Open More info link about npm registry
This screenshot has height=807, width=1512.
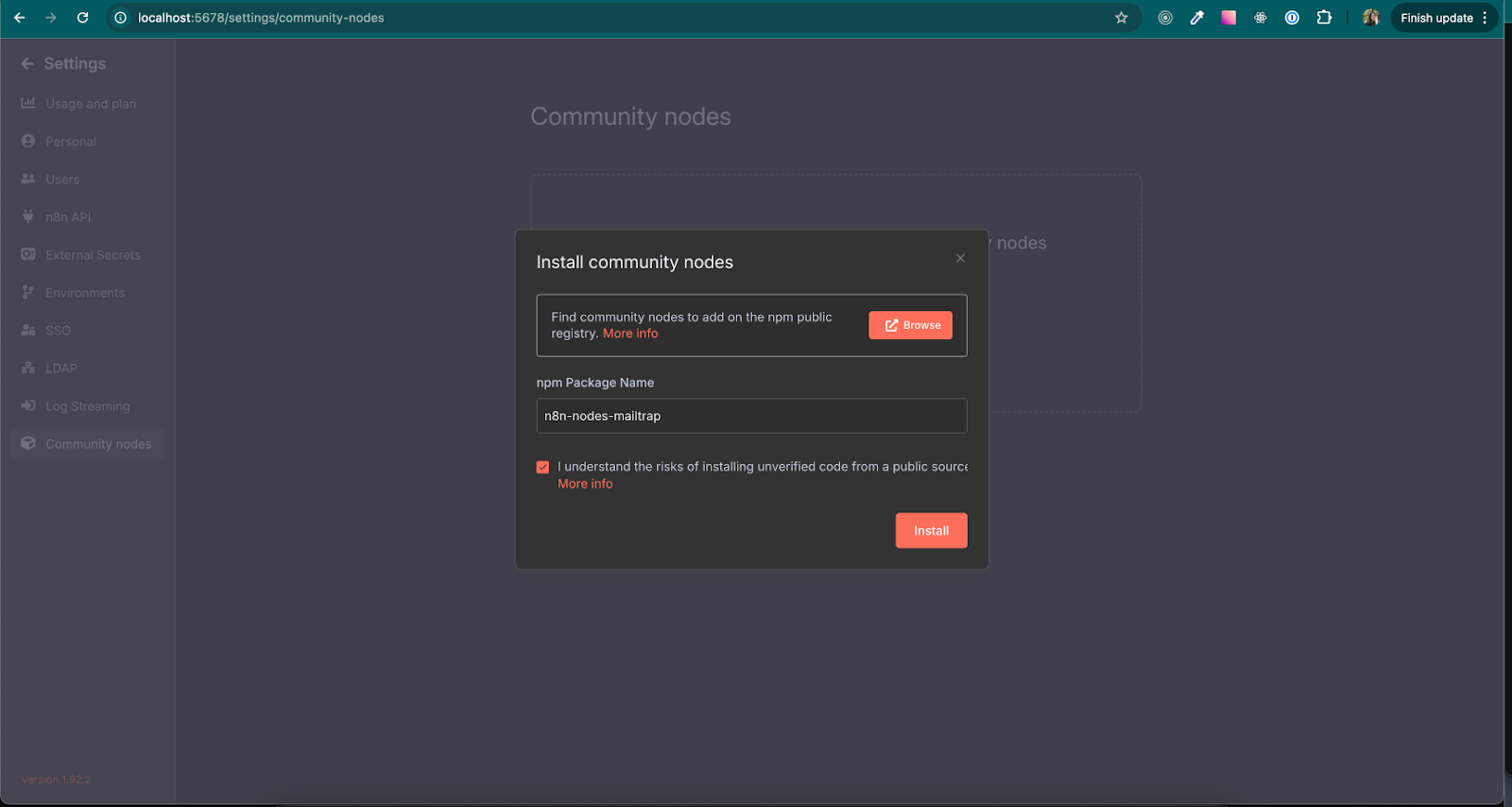(x=630, y=334)
